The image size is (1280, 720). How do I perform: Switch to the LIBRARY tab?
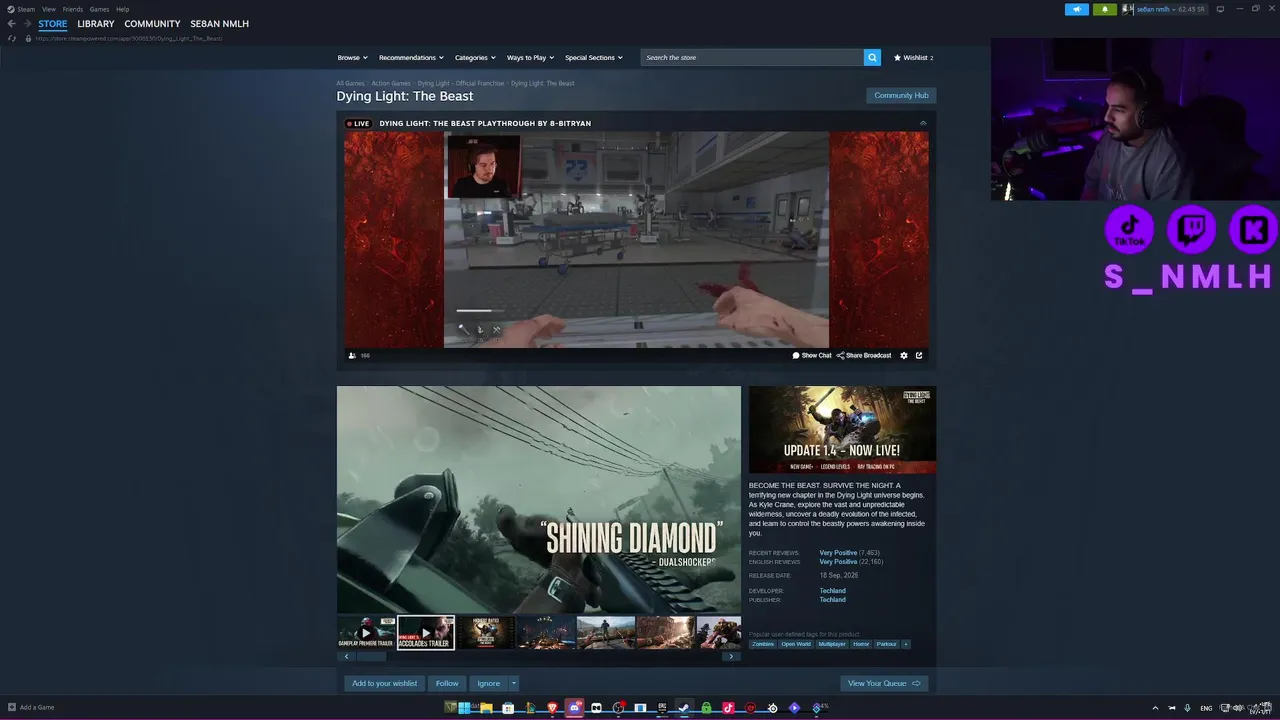point(96,24)
